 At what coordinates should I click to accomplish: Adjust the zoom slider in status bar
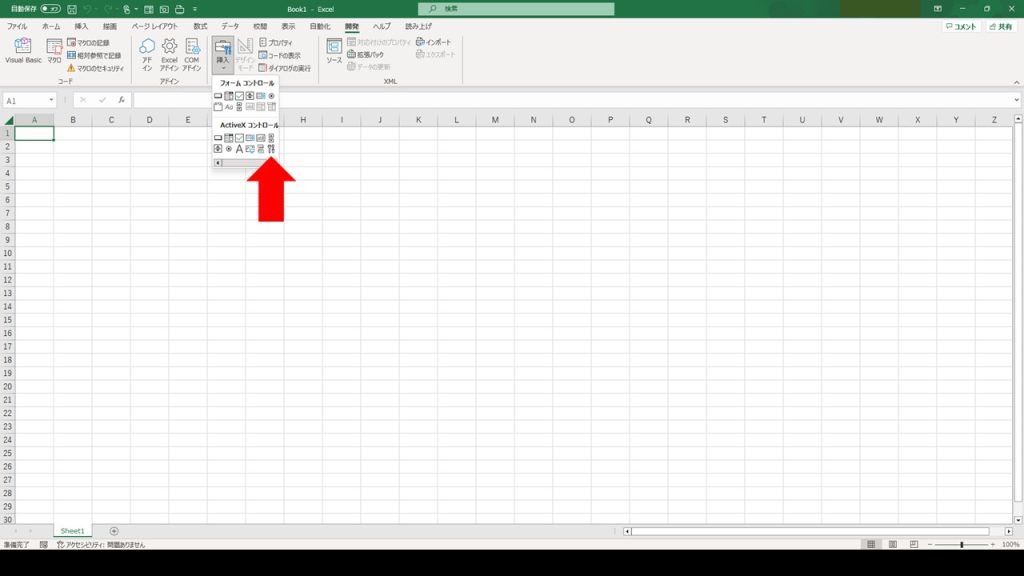click(x=961, y=544)
